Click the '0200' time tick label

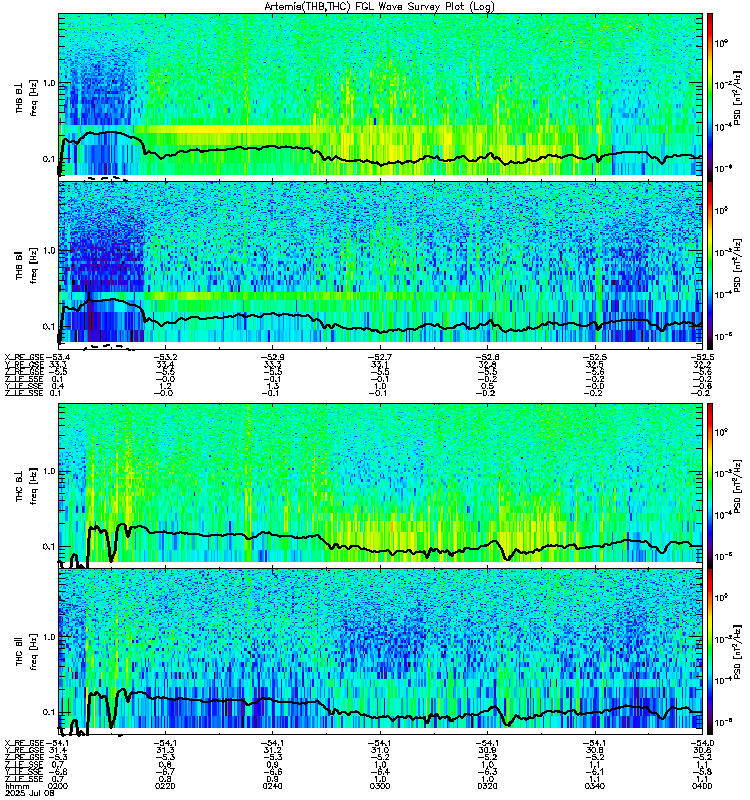57,786
